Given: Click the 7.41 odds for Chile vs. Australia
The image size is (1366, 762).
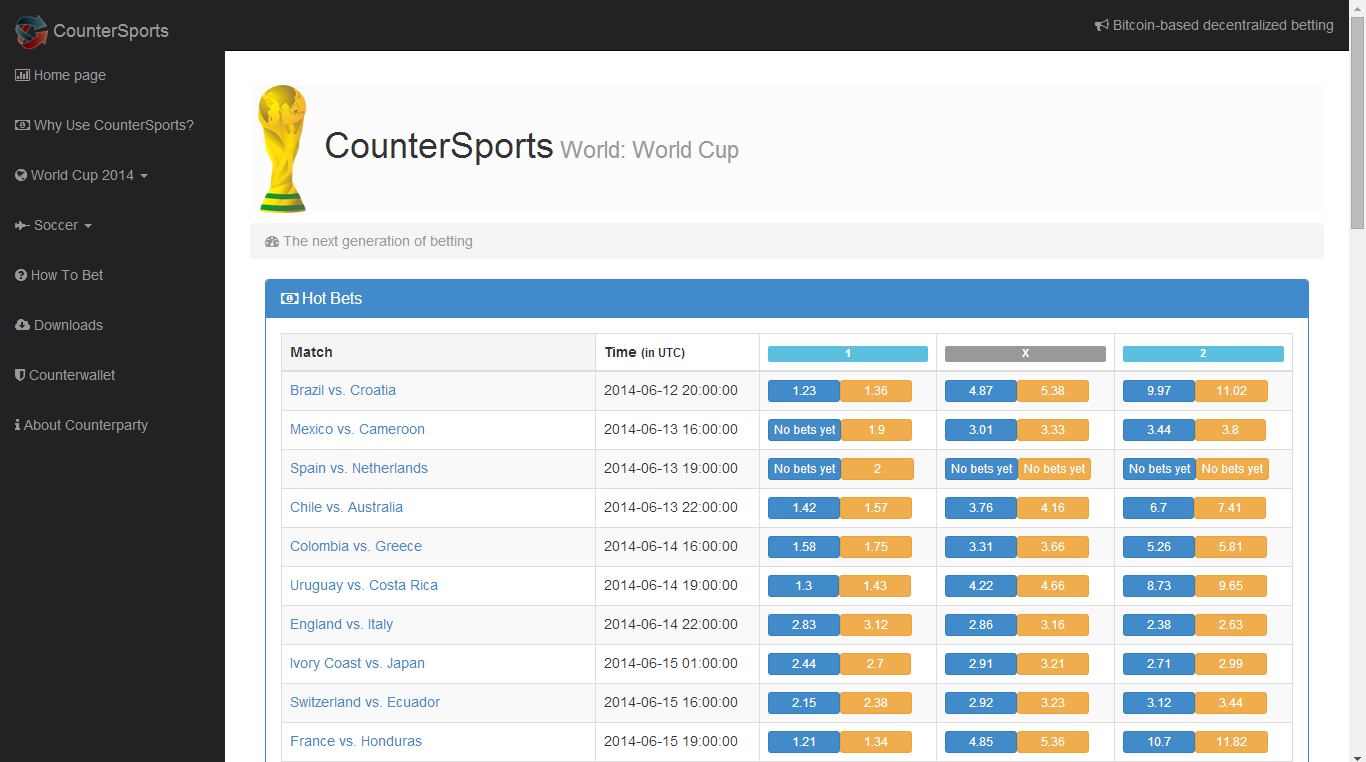Looking at the screenshot, I should click(x=1230, y=508).
